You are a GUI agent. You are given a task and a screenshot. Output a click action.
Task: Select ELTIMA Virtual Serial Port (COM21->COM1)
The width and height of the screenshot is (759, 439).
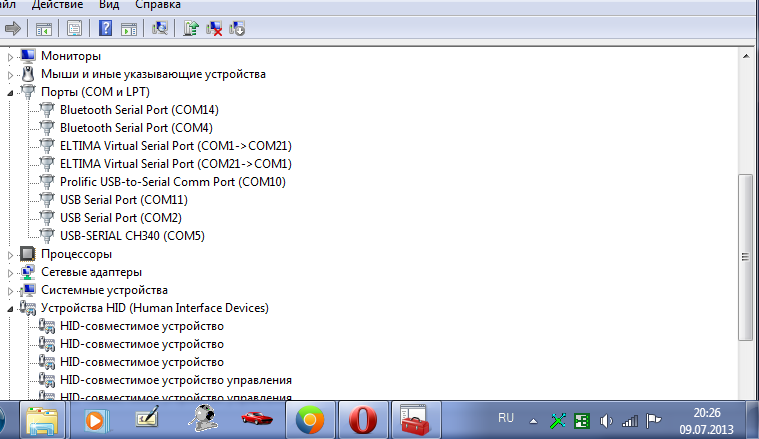point(176,164)
